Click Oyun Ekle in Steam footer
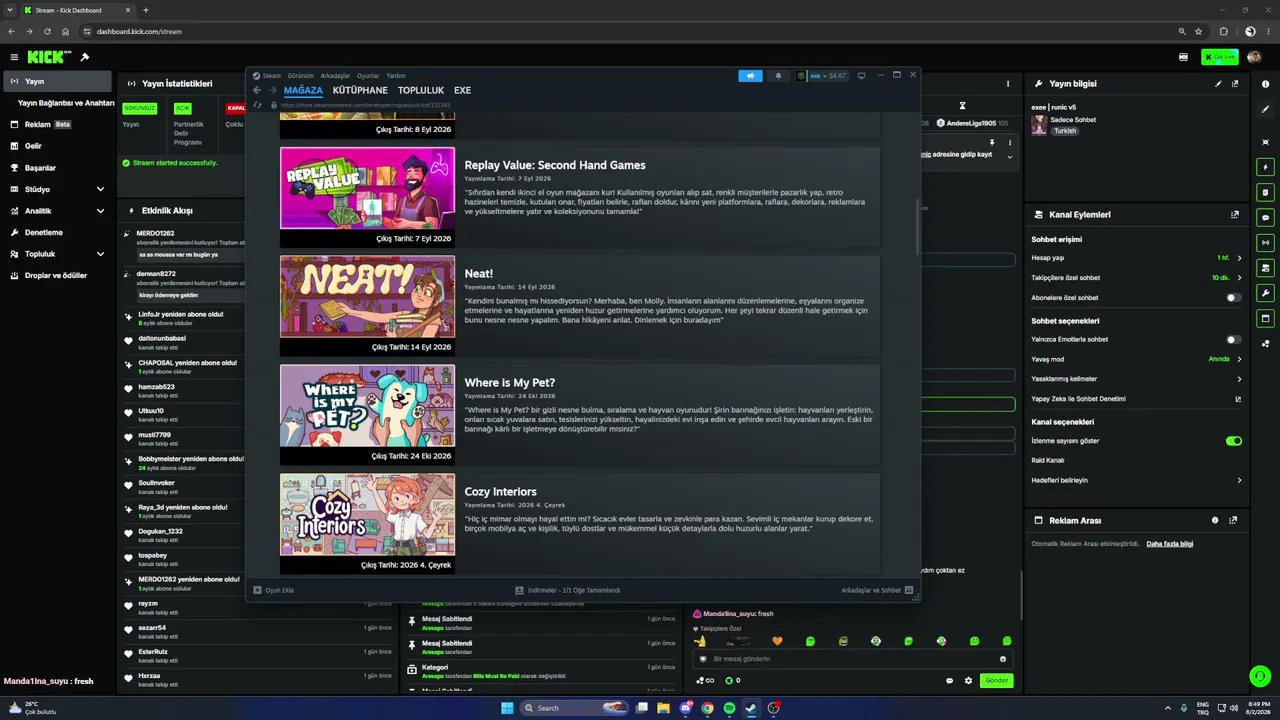 [x=274, y=590]
